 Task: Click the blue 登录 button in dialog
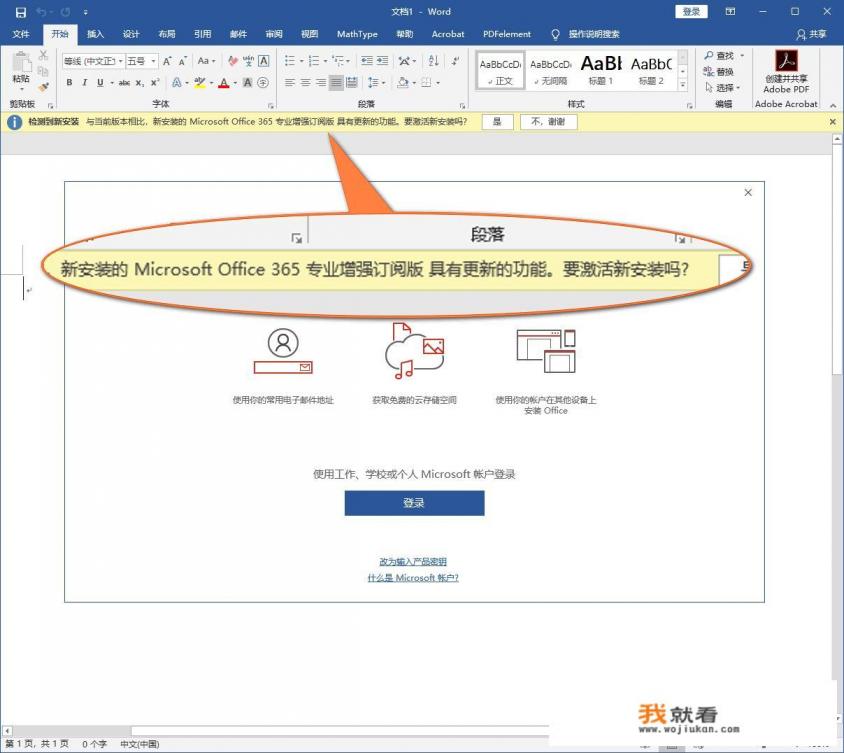[414, 503]
